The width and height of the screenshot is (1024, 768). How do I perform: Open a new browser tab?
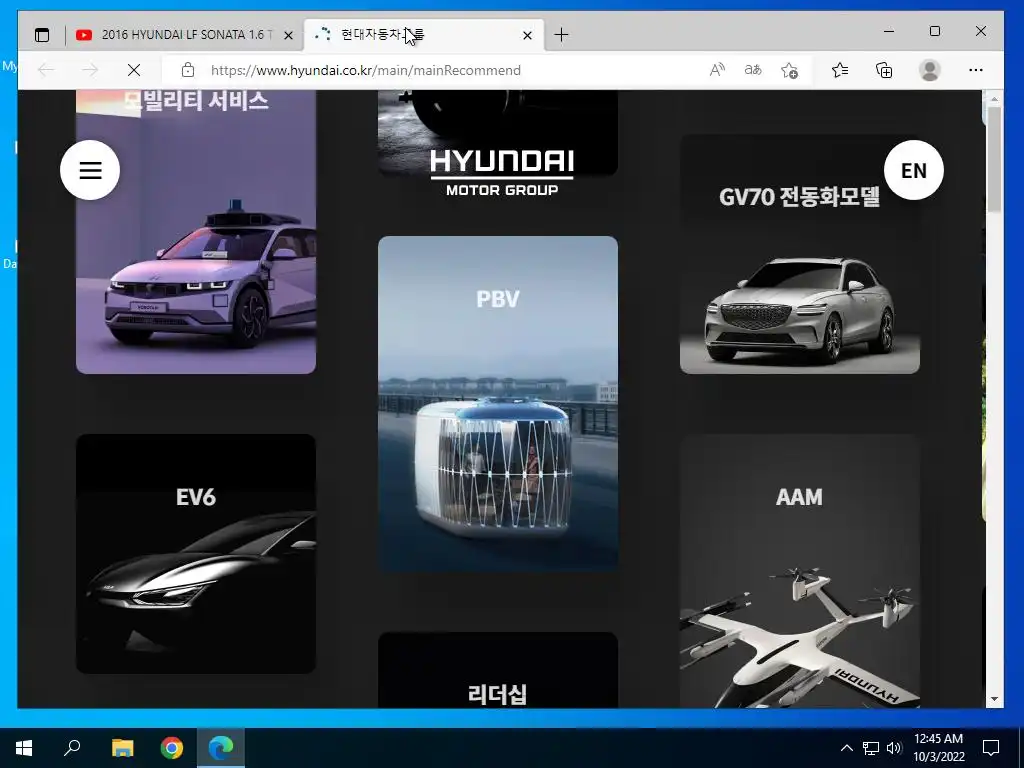pos(561,35)
